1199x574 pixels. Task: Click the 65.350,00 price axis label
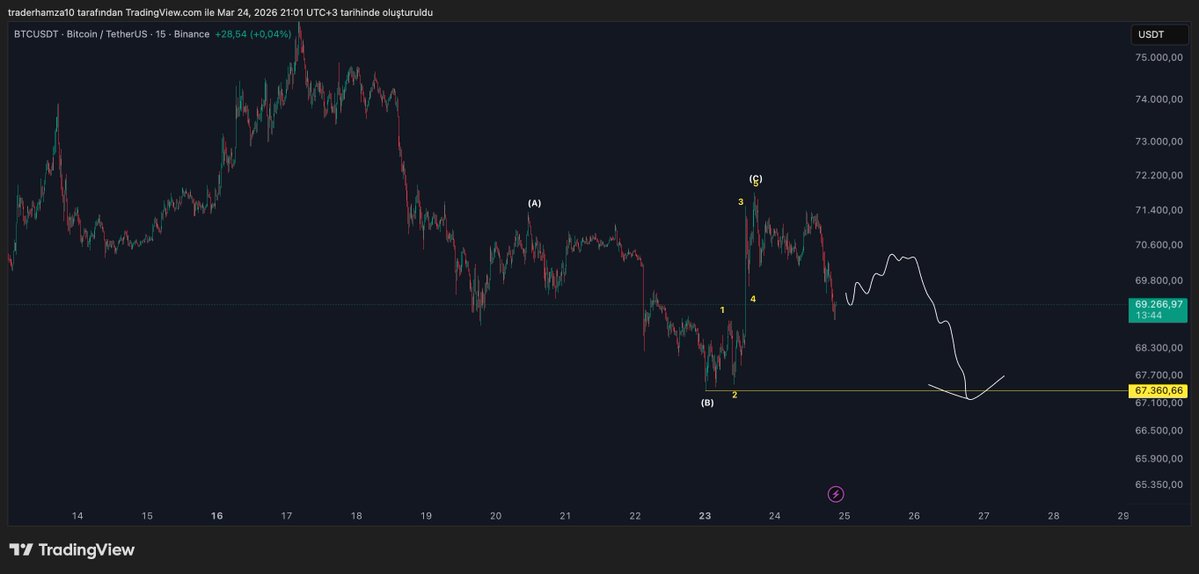click(1160, 485)
